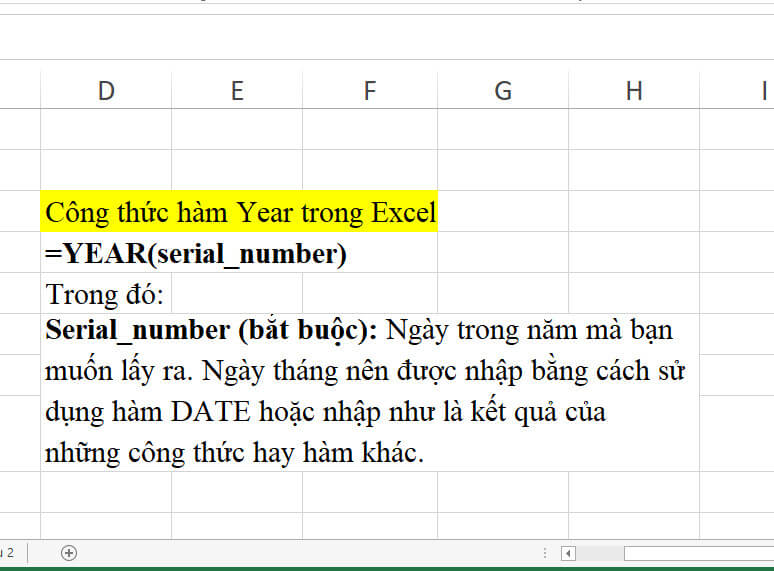Select column G header
This screenshot has width=774, height=571.
(x=503, y=91)
